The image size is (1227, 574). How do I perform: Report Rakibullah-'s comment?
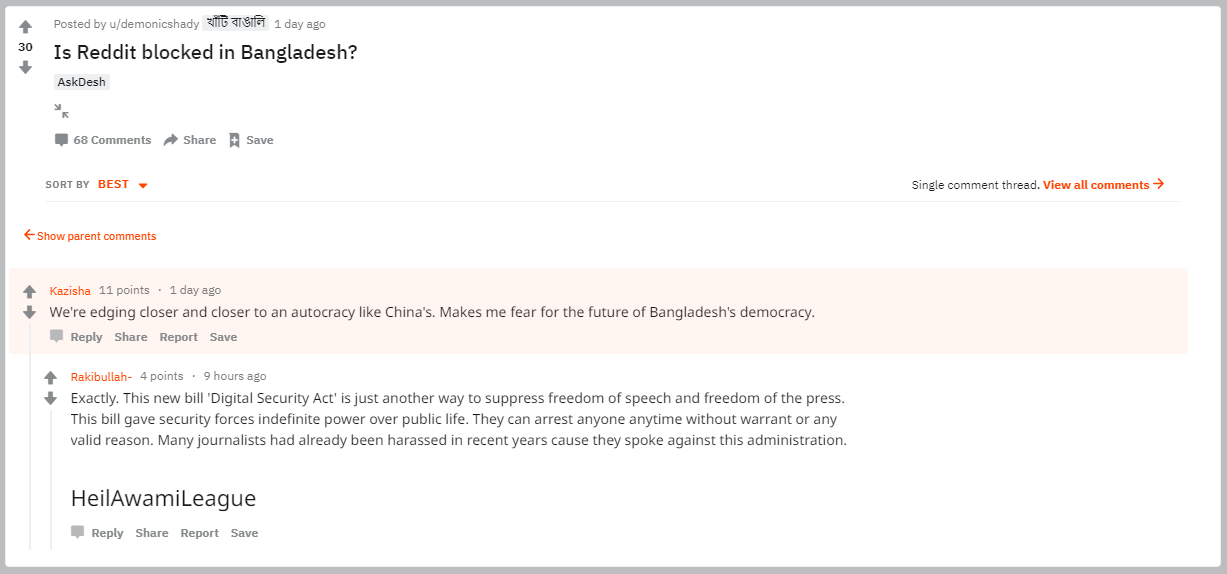pos(199,533)
